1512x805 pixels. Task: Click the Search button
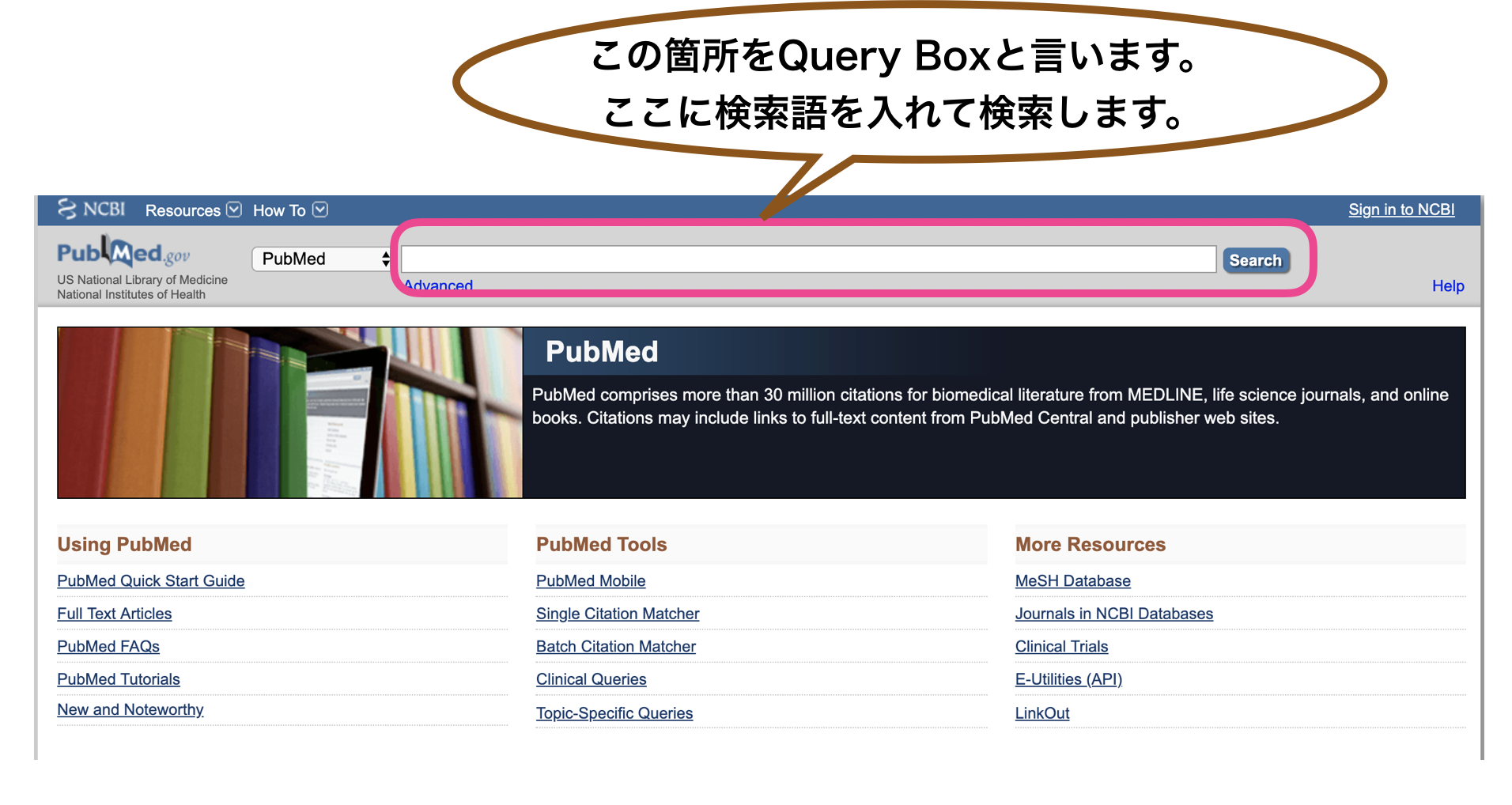click(x=1256, y=259)
